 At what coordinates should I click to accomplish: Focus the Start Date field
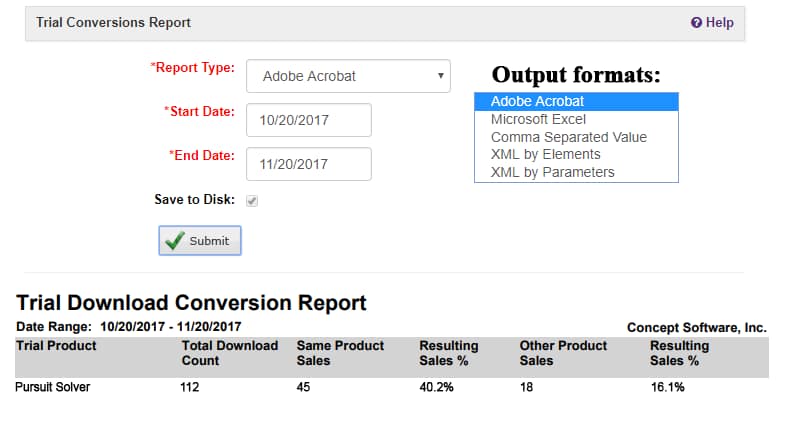point(309,120)
